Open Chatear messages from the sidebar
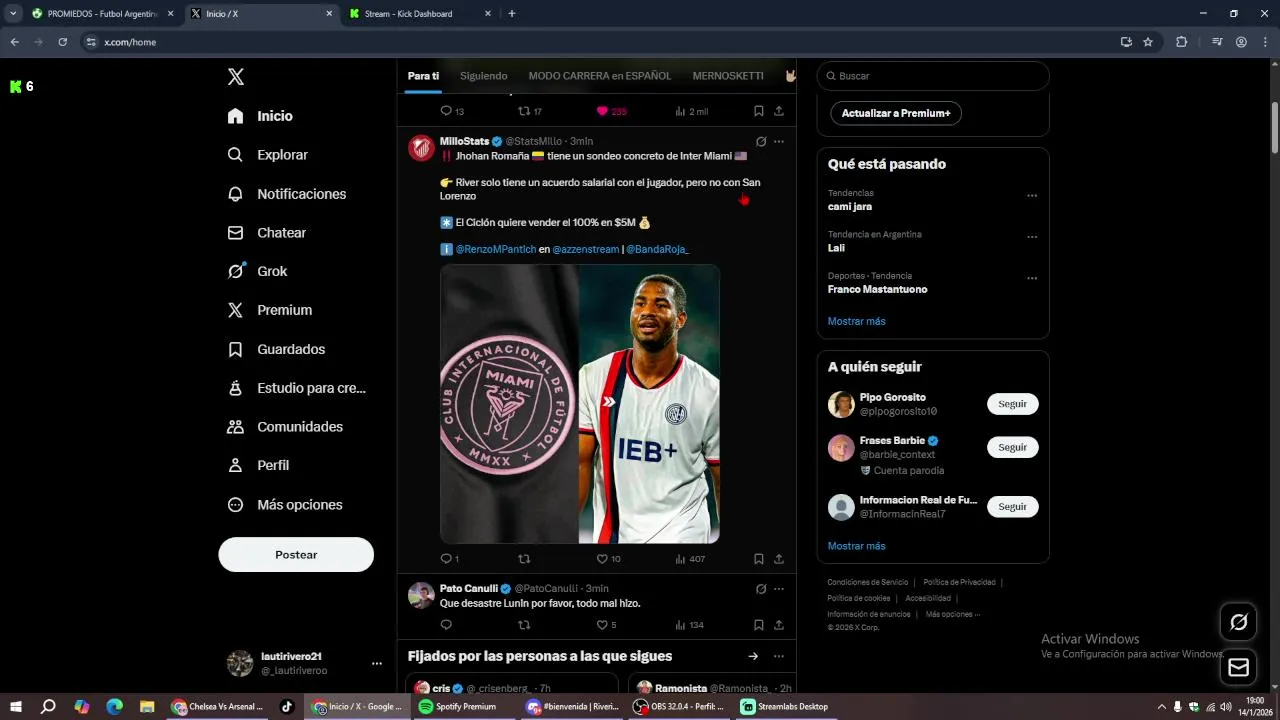This screenshot has height=720, width=1280. click(x=266, y=233)
